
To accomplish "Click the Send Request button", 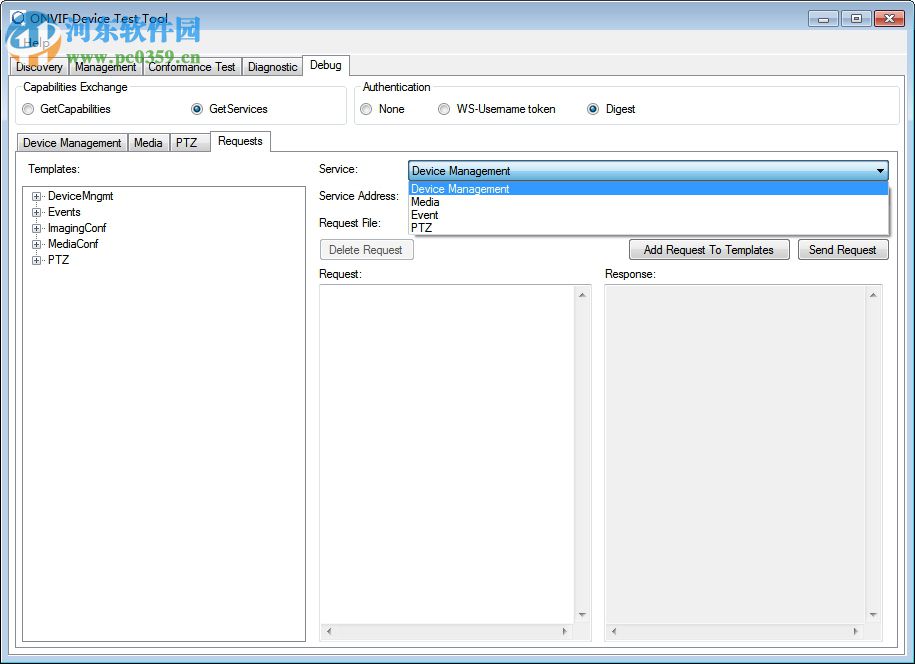I will pyautogui.click(x=843, y=249).
